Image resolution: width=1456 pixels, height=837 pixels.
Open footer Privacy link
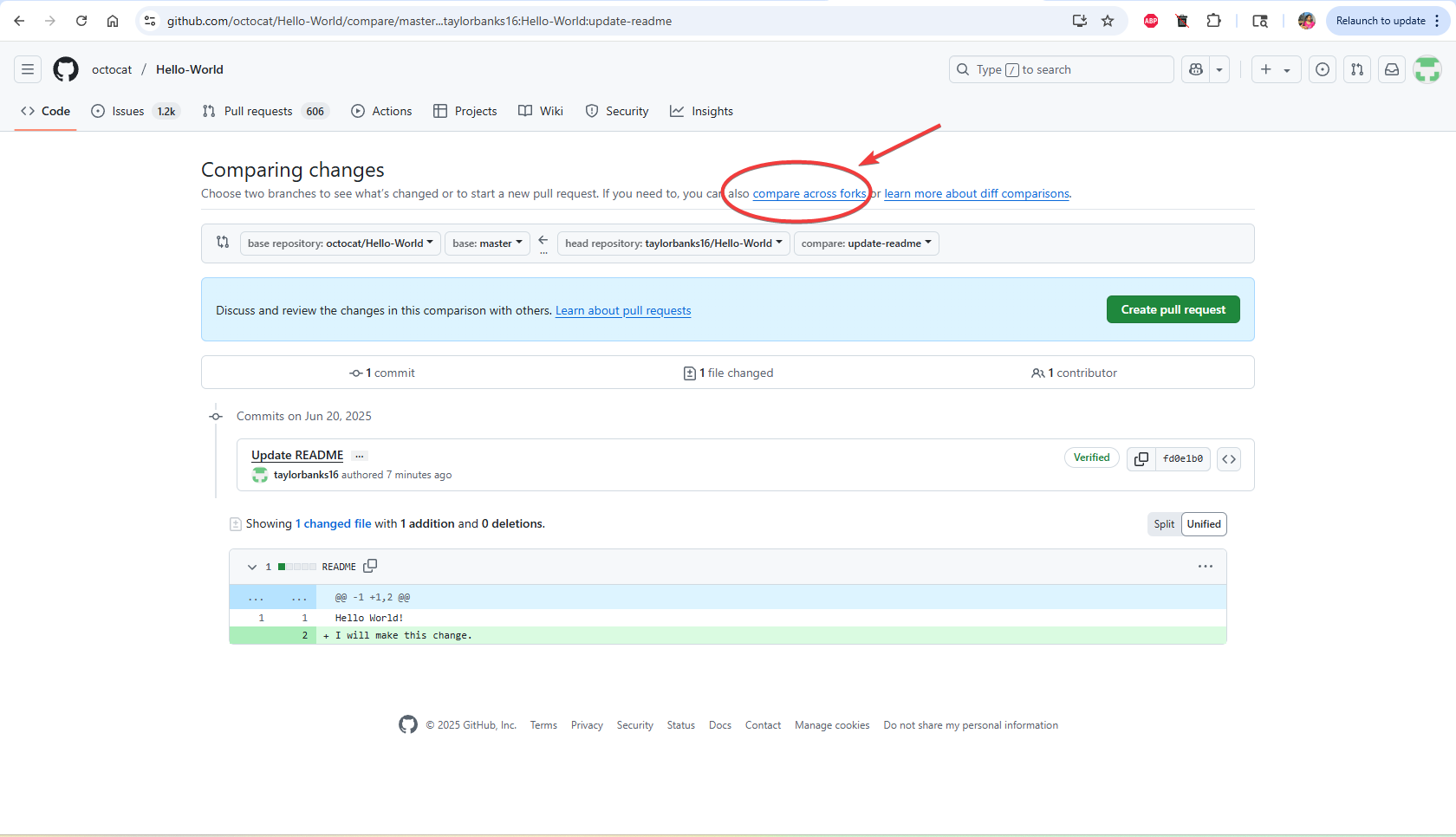pos(587,725)
